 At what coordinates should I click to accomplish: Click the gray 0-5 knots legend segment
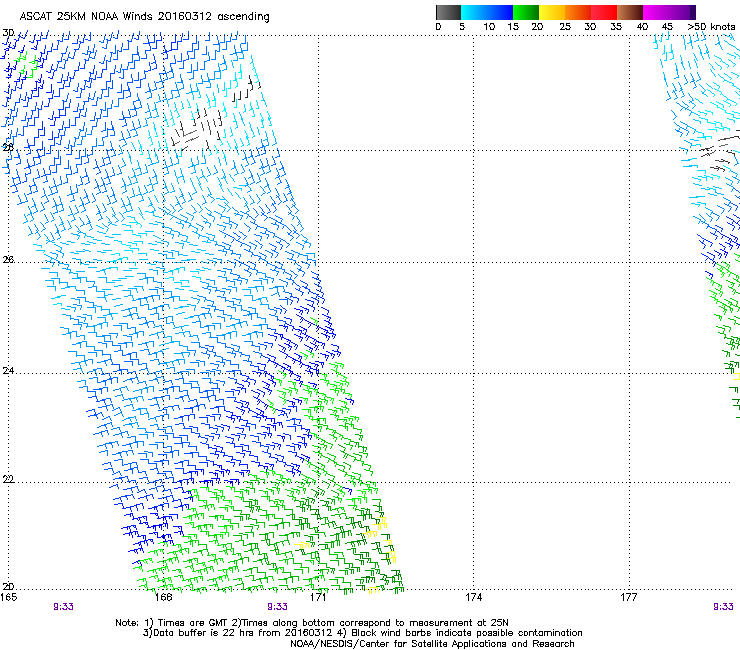(x=448, y=12)
